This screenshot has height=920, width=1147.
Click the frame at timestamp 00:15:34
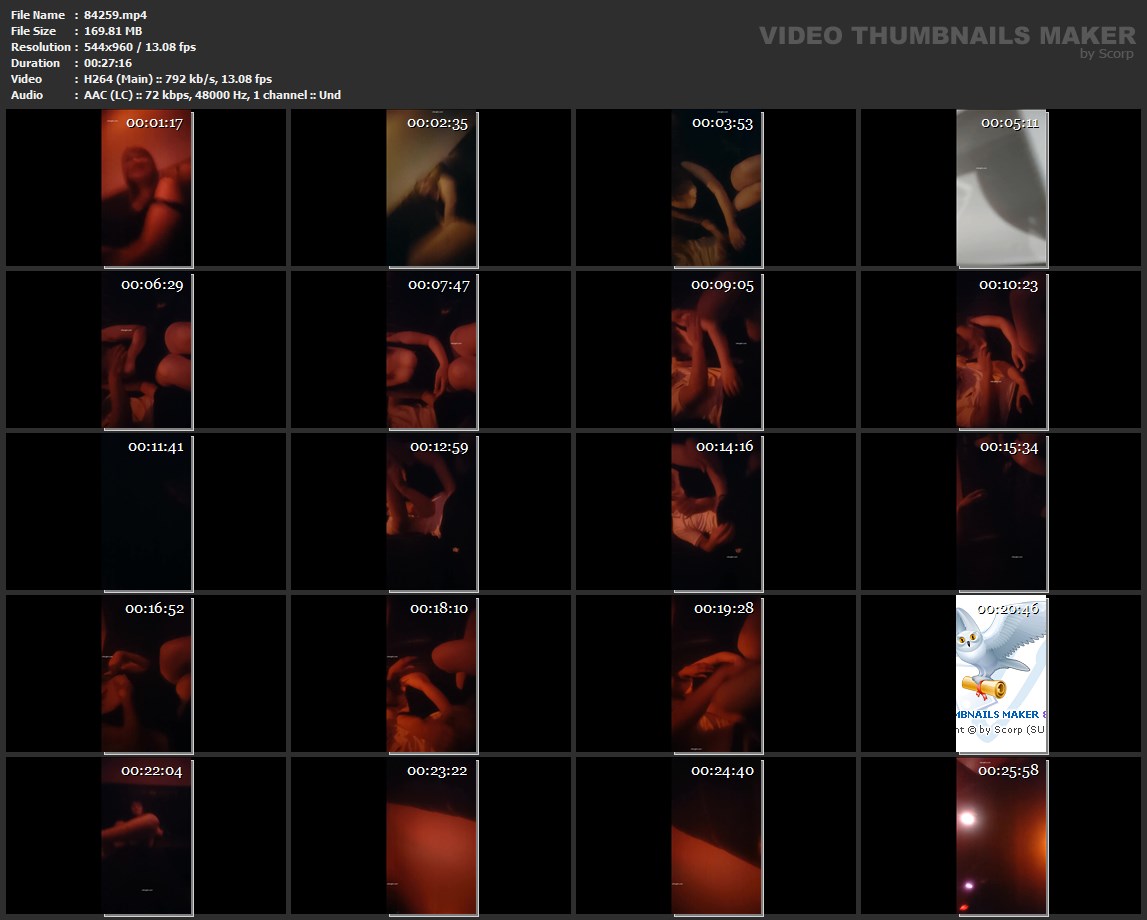click(x=1001, y=512)
